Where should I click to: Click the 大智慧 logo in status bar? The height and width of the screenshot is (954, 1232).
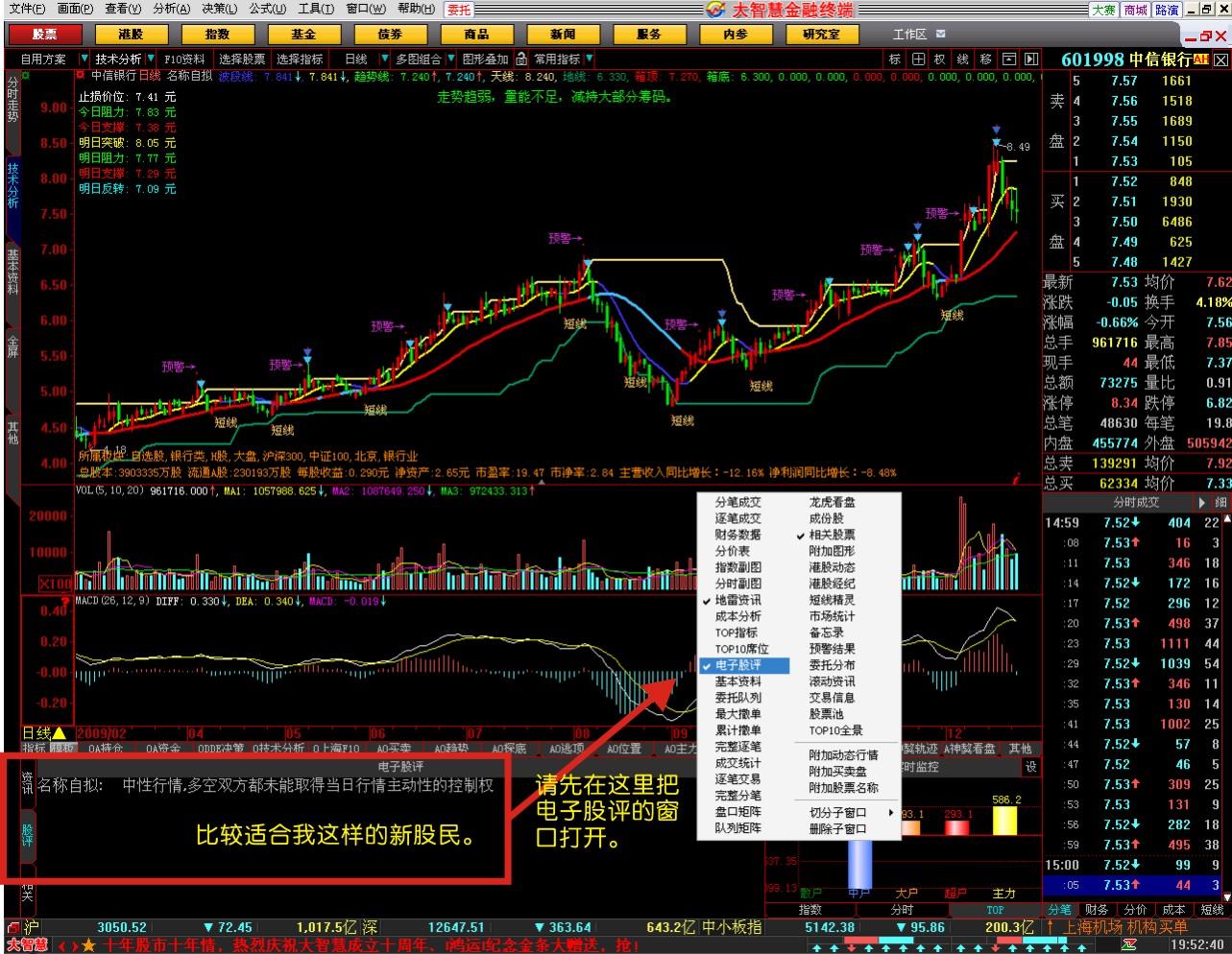tap(26, 945)
